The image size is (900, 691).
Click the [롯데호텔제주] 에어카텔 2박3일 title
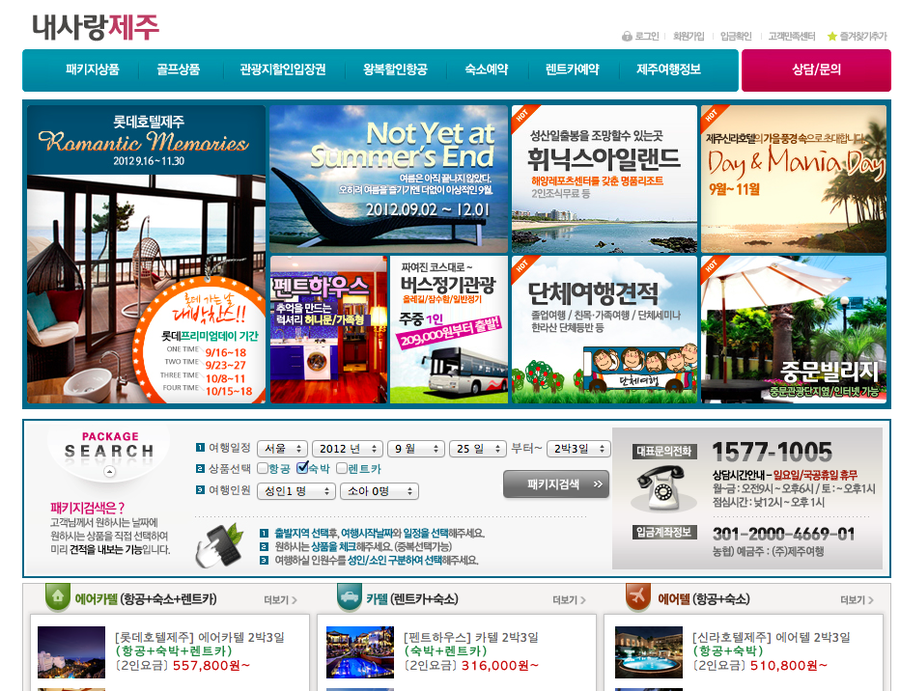[200, 637]
